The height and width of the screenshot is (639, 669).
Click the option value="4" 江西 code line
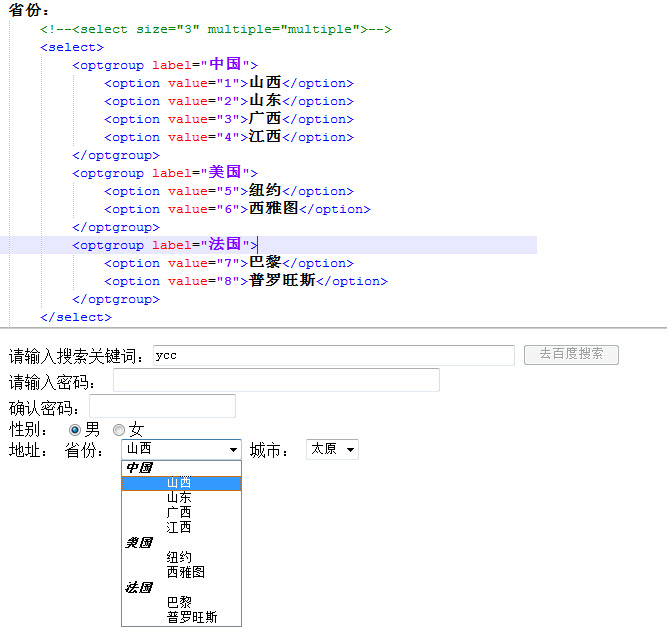coord(229,137)
